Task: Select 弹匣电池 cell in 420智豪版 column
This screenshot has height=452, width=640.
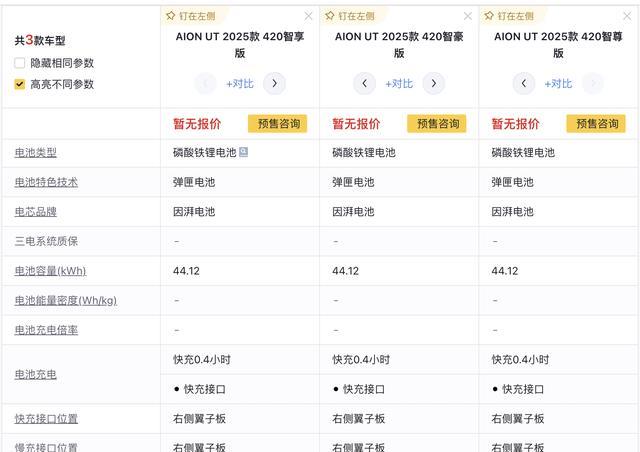Action: coord(353,182)
